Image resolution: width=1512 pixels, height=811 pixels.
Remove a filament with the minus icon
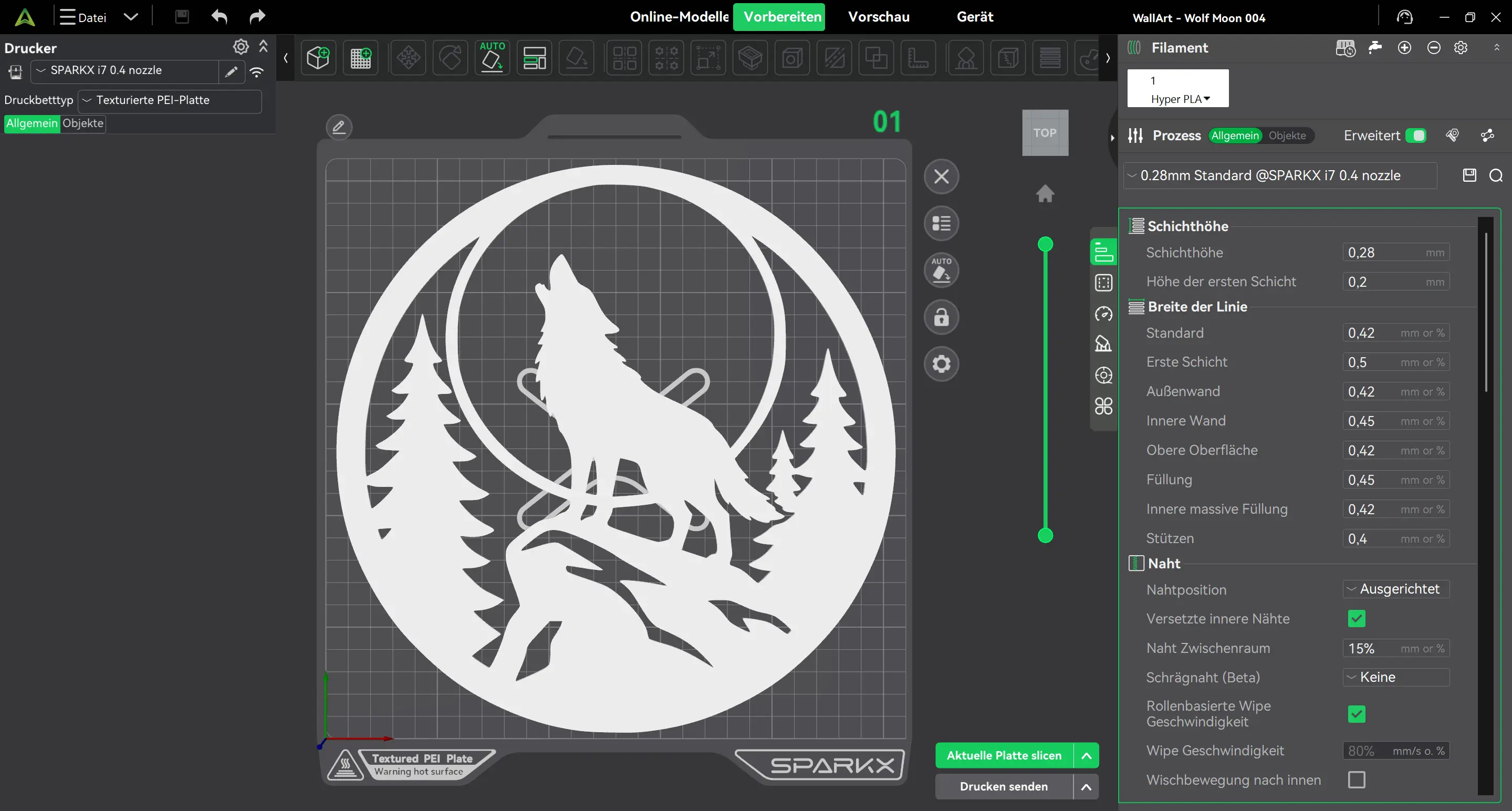click(1434, 47)
